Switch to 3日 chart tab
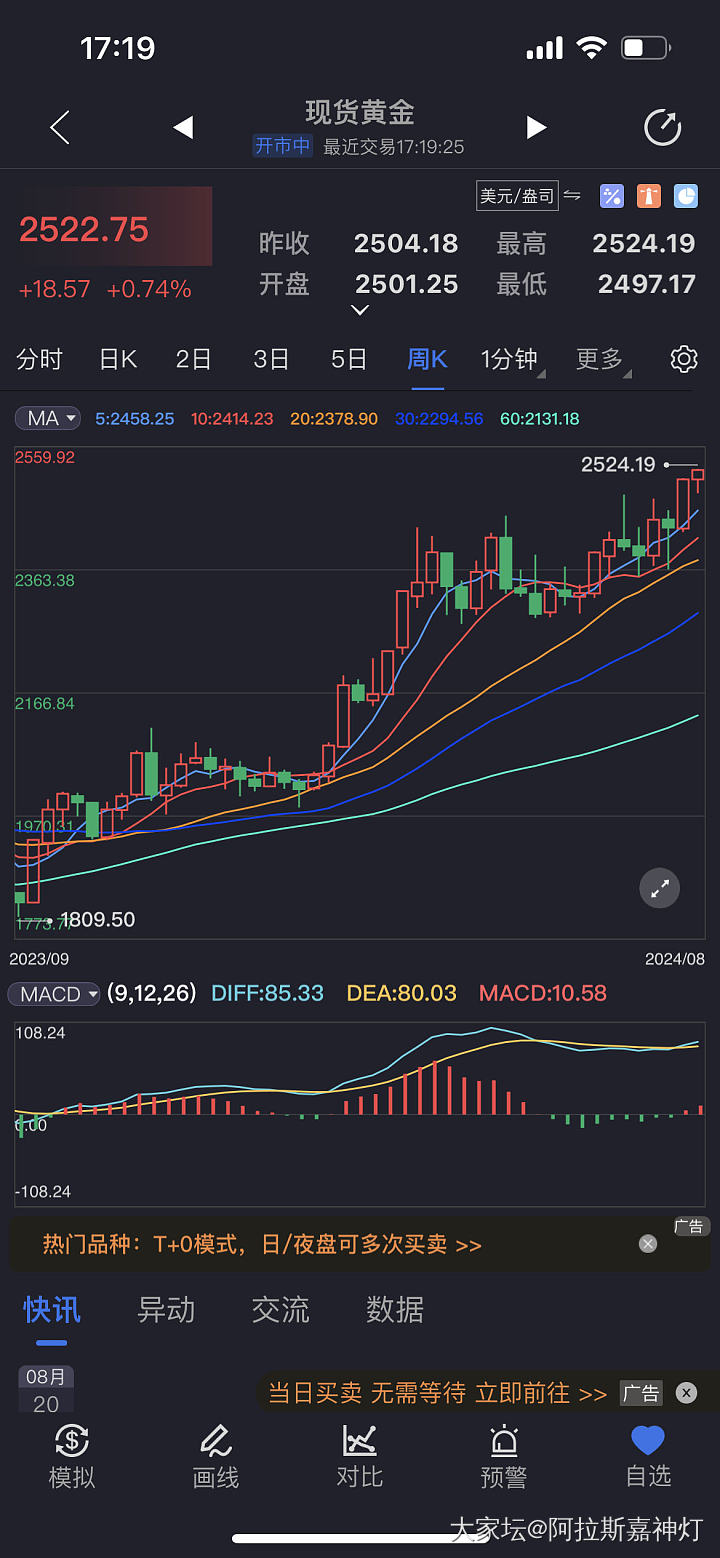This screenshot has width=720, height=1558. 271,359
